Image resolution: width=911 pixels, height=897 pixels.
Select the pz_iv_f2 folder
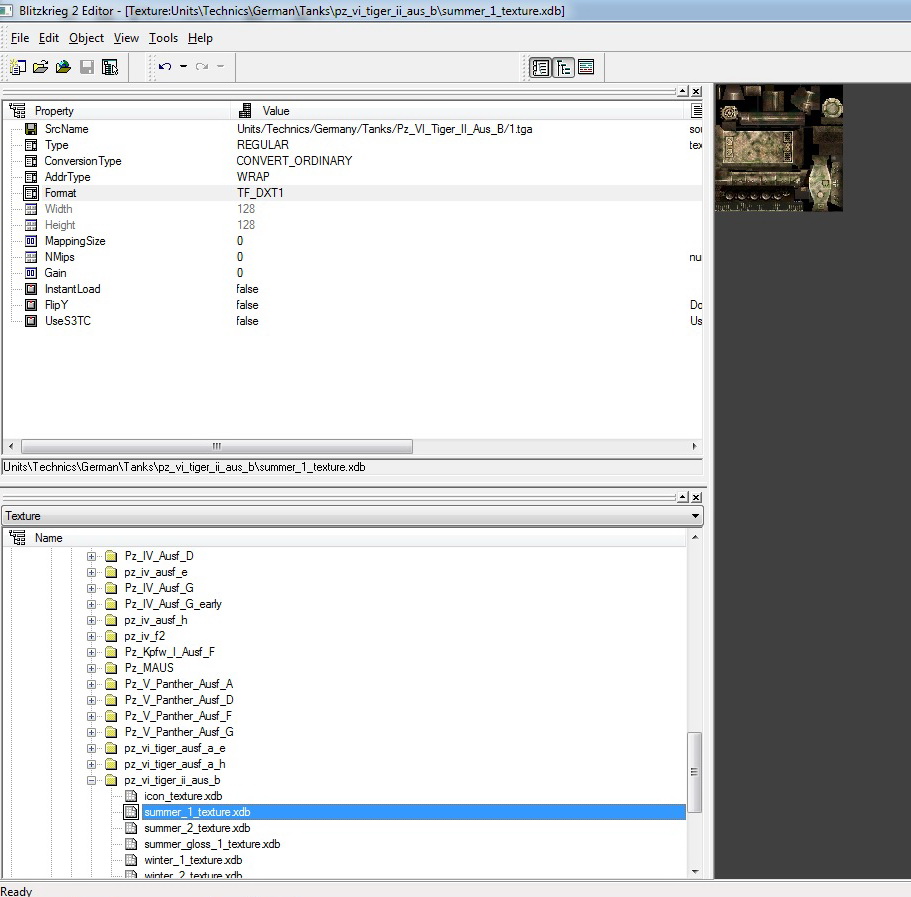click(x=145, y=636)
